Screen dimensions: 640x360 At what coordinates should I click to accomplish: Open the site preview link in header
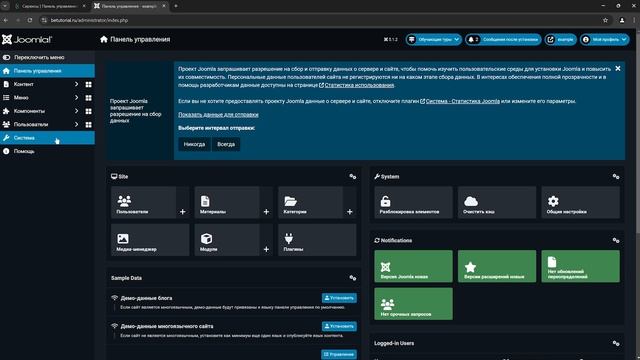[560, 40]
